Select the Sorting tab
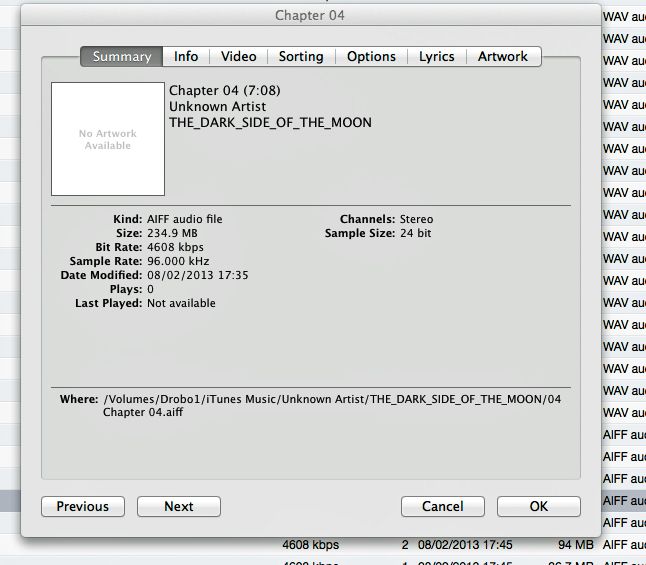The image size is (646, 565). pyautogui.click(x=301, y=56)
